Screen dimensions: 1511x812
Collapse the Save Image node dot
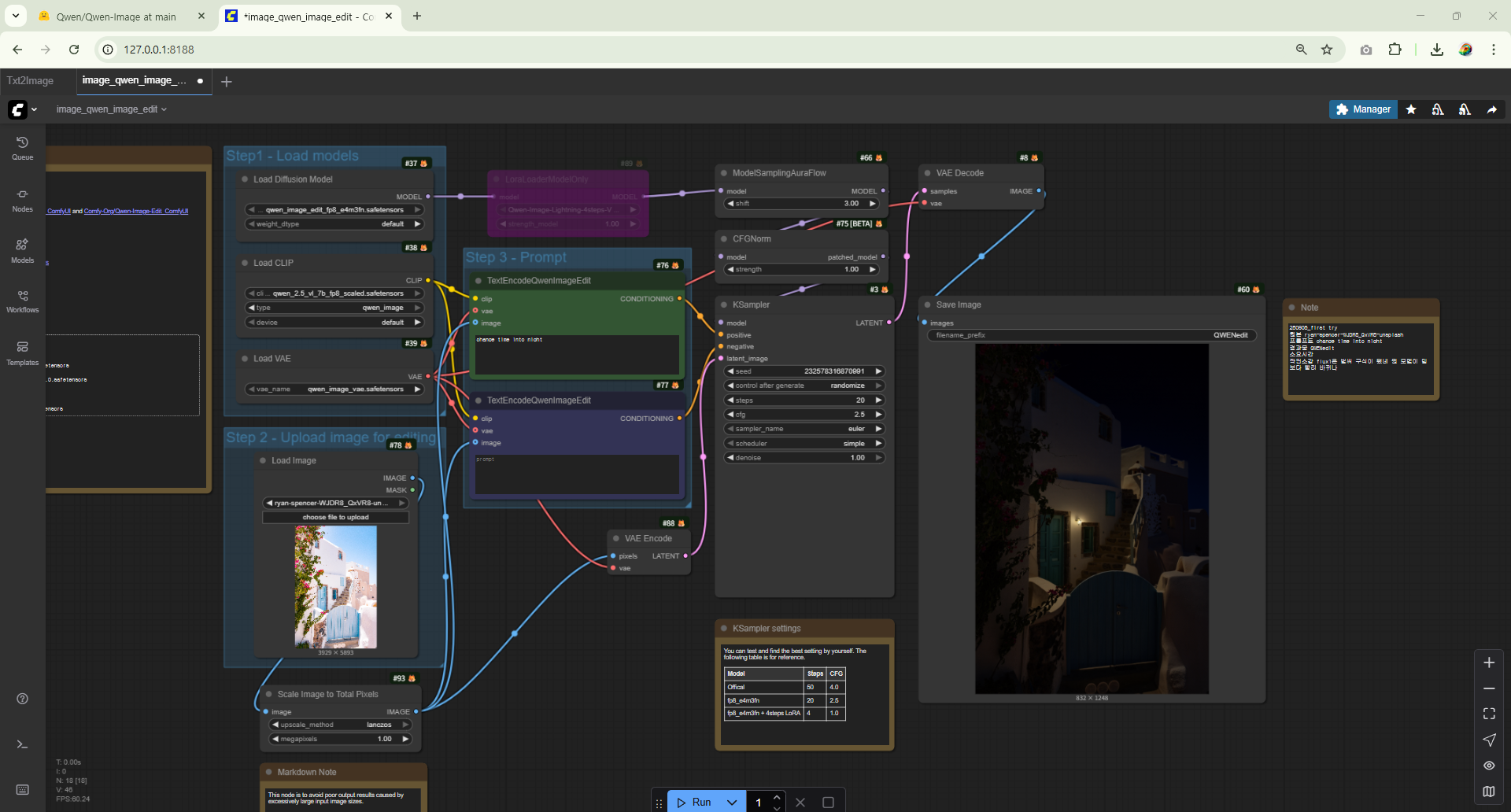coord(928,305)
